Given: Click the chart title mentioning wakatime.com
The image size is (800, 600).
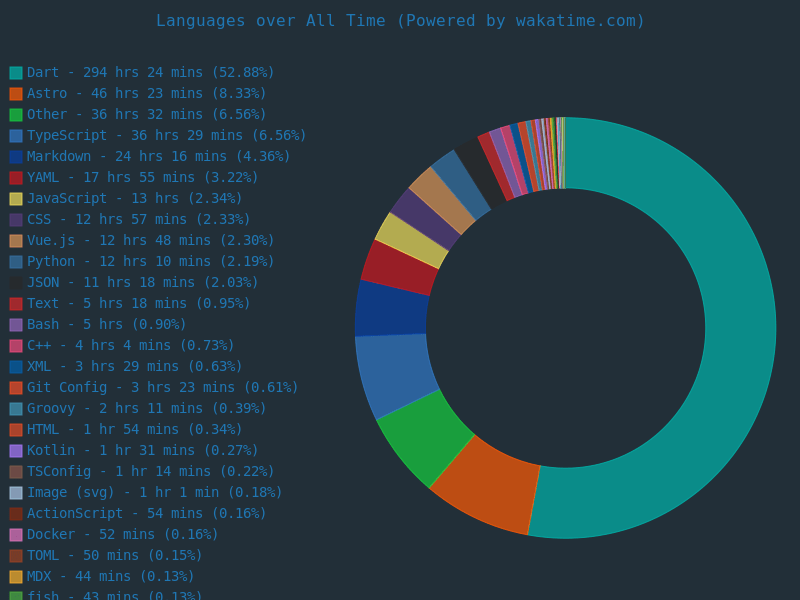Looking at the screenshot, I should point(400,21).
